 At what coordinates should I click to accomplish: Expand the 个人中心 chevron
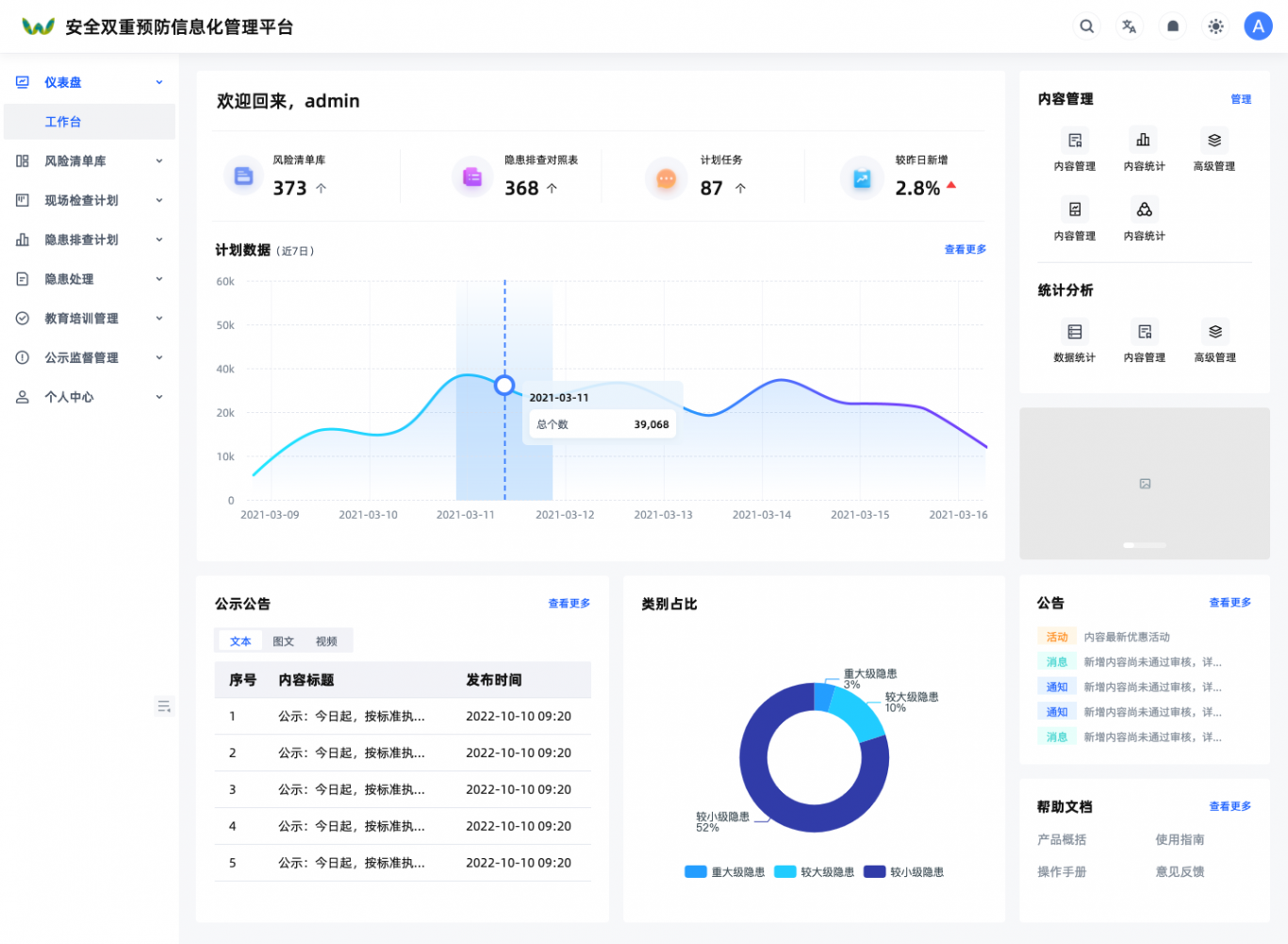[x=159, y=397]
